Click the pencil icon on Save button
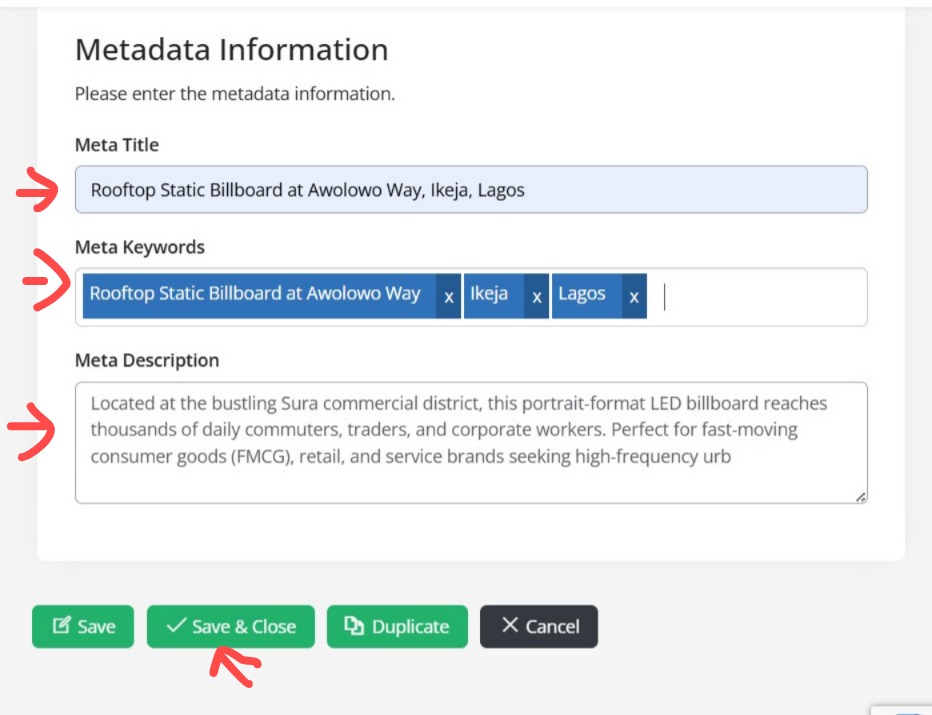This screenshot has height=715, width=932. click(x=61, y=626)
